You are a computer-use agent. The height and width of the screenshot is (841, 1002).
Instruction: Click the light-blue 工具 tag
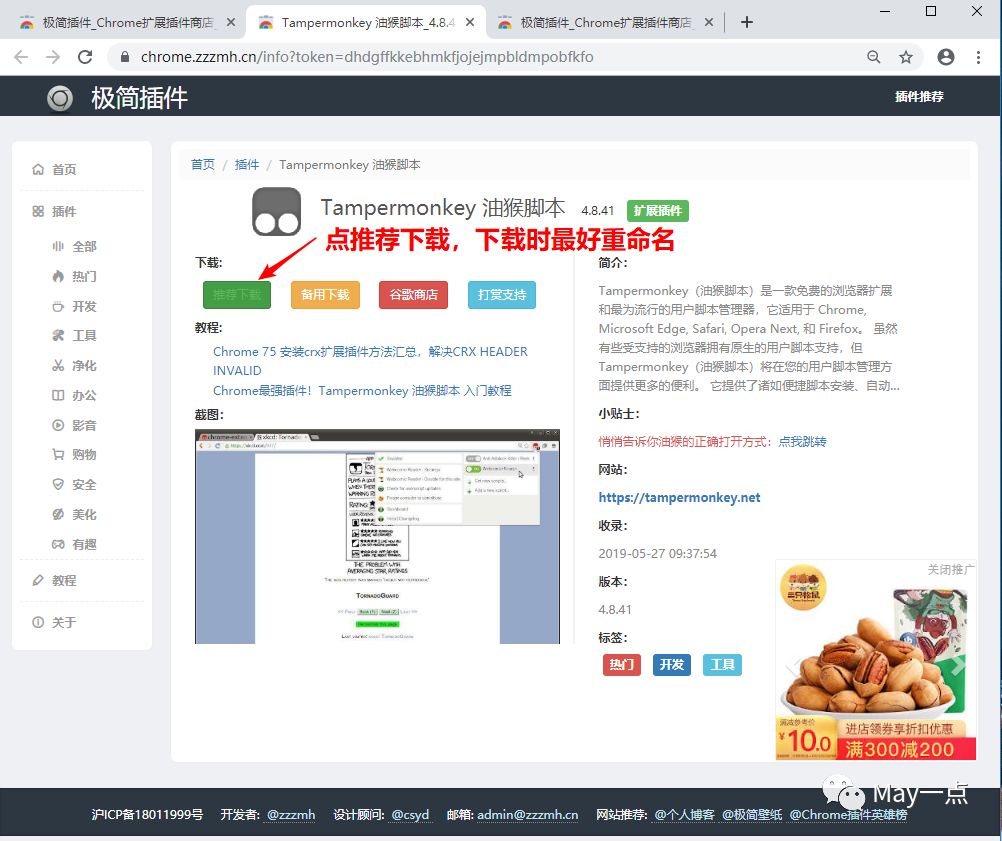723,665
